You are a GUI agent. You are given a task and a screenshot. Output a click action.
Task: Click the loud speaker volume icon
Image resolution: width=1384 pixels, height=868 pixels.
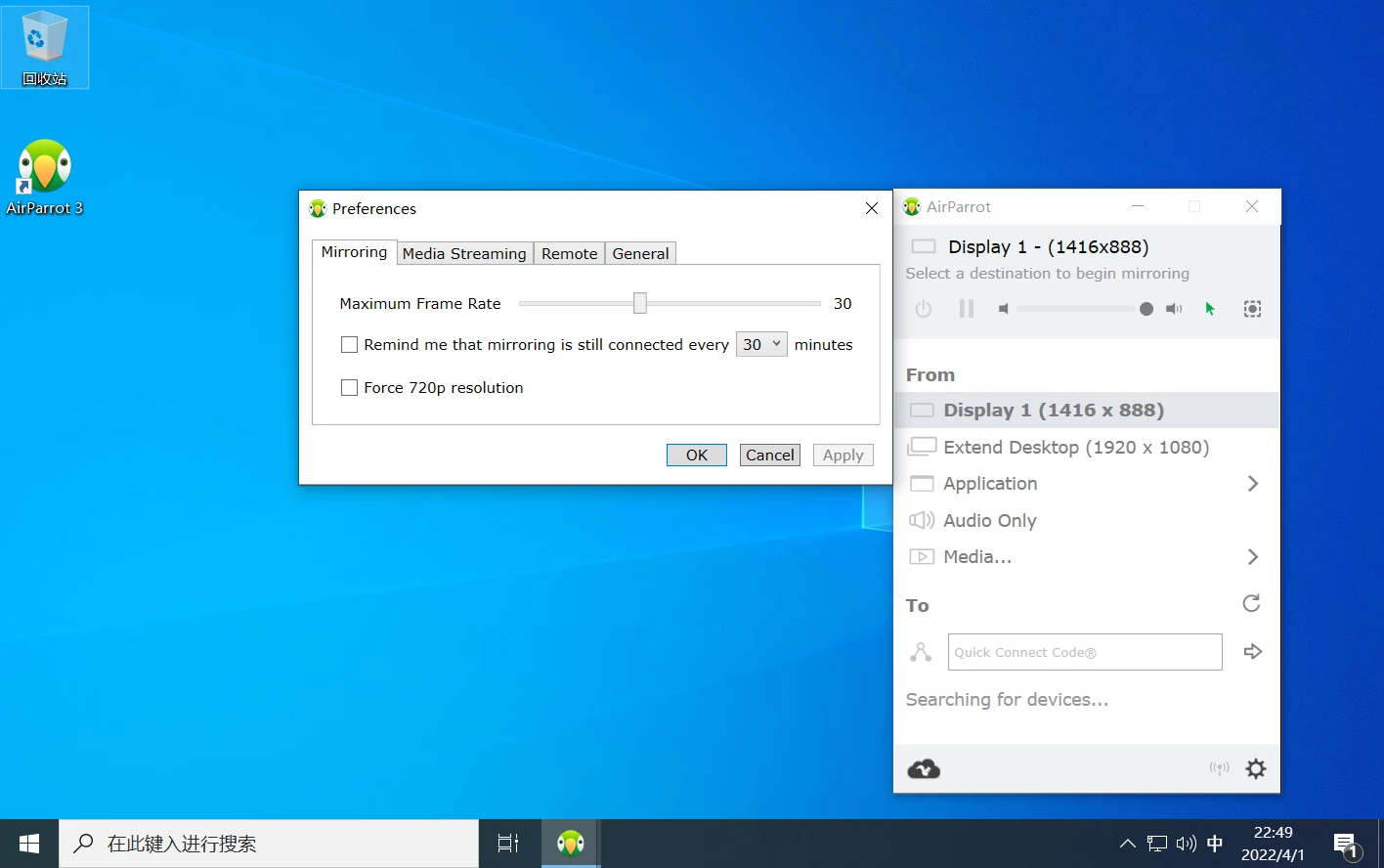click(x=1174, y=309)
